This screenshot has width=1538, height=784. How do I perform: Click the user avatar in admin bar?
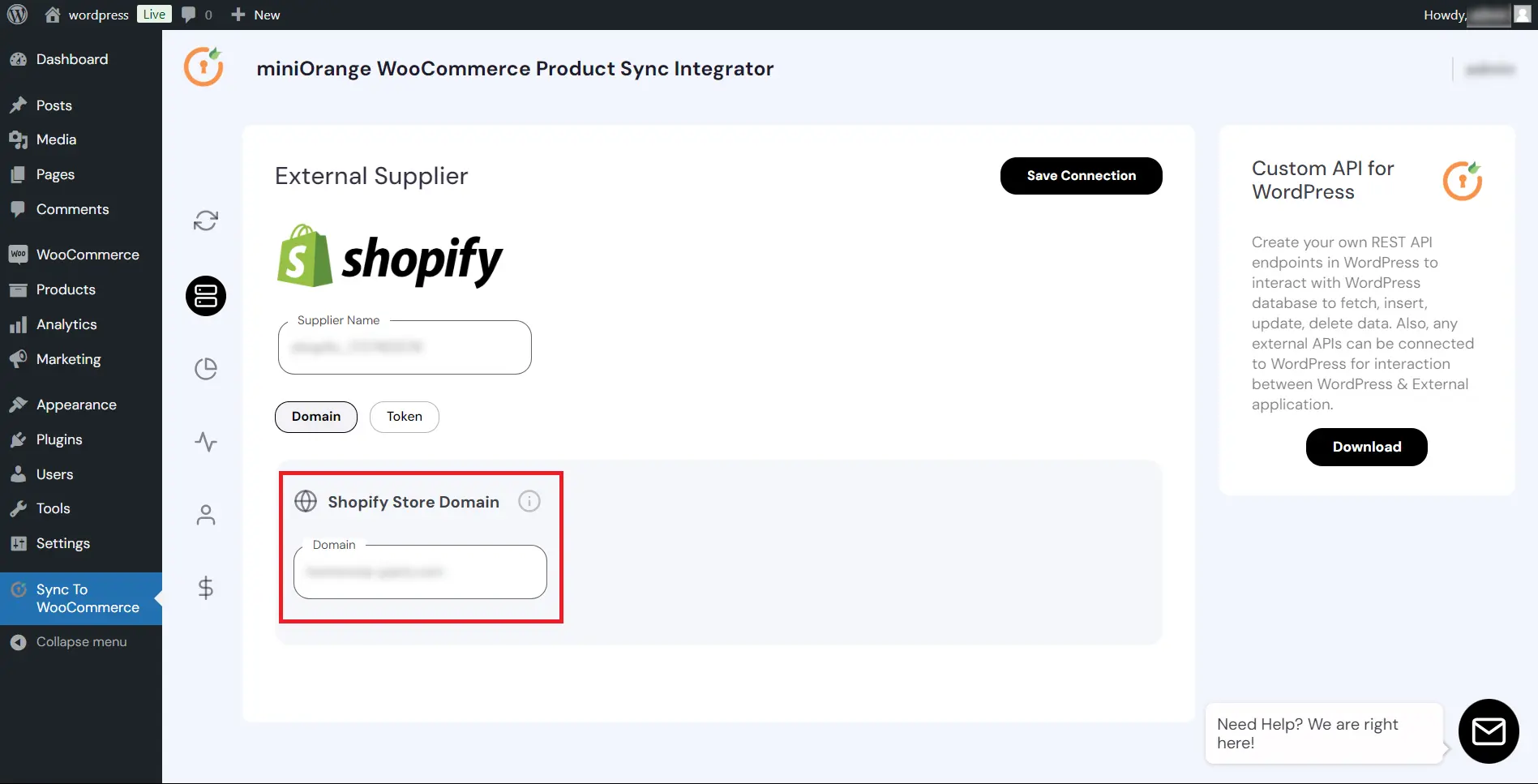[x=1523, y=15]
